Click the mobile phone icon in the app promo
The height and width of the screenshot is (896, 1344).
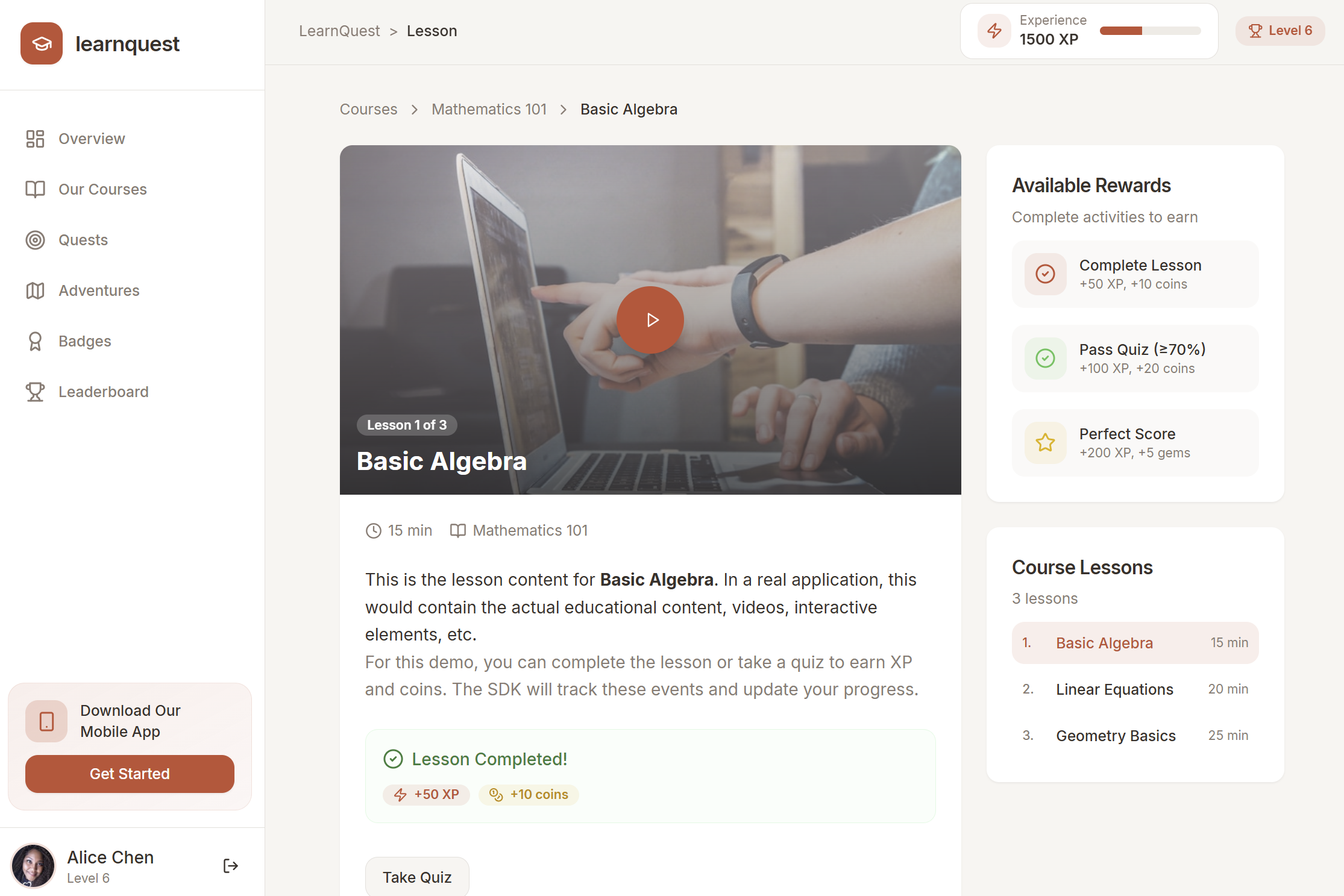(x=46, y=721)
